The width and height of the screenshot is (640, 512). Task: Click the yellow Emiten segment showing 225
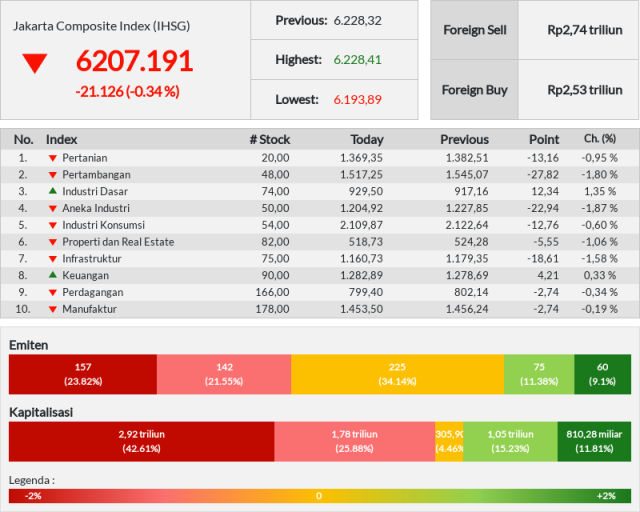398,374
